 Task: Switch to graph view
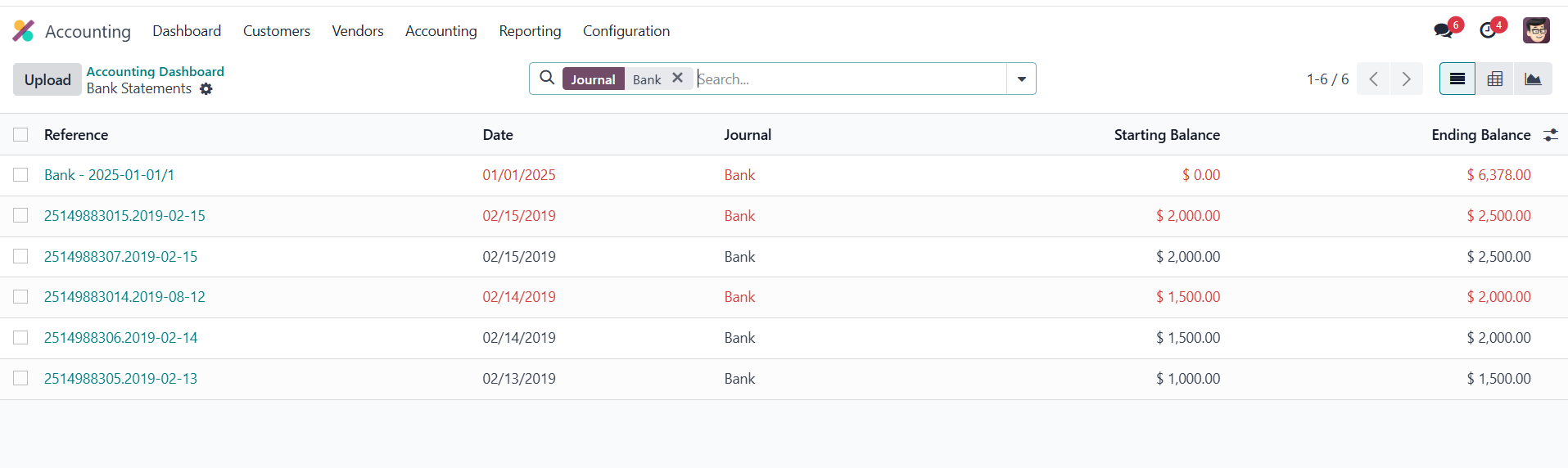(x=1532, y=79)
